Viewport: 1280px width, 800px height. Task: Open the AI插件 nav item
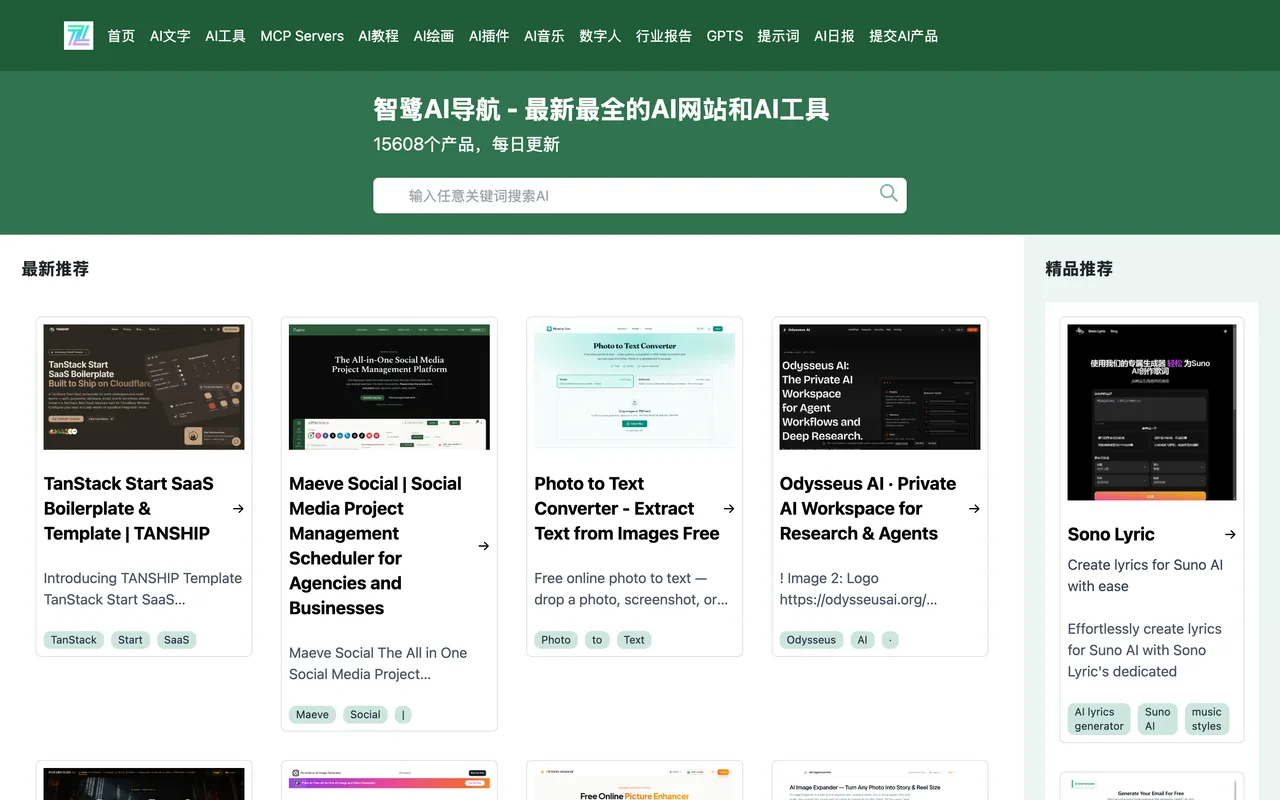coord(489,36)
